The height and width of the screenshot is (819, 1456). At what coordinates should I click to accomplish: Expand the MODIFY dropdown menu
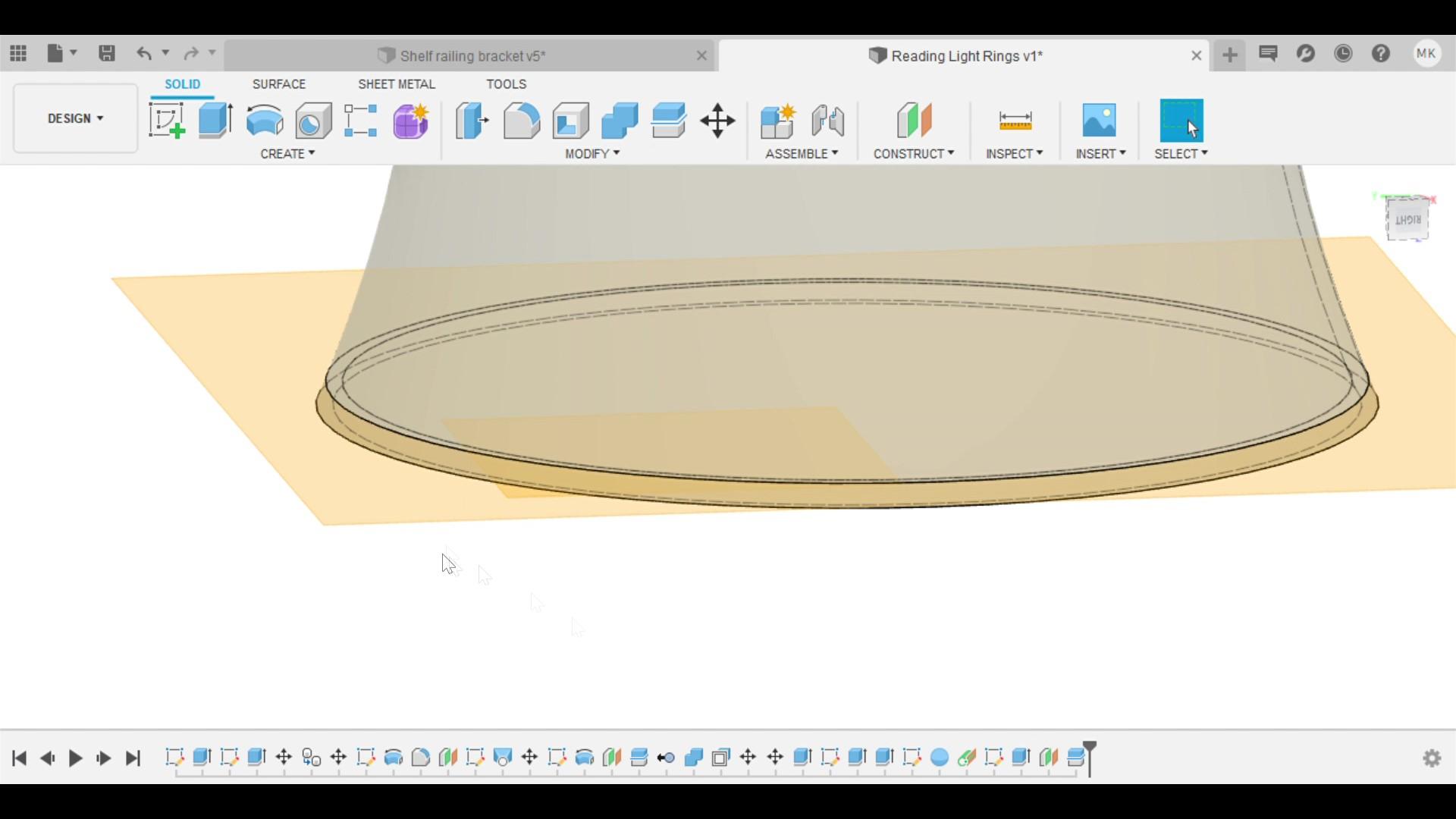coord(591,153)
